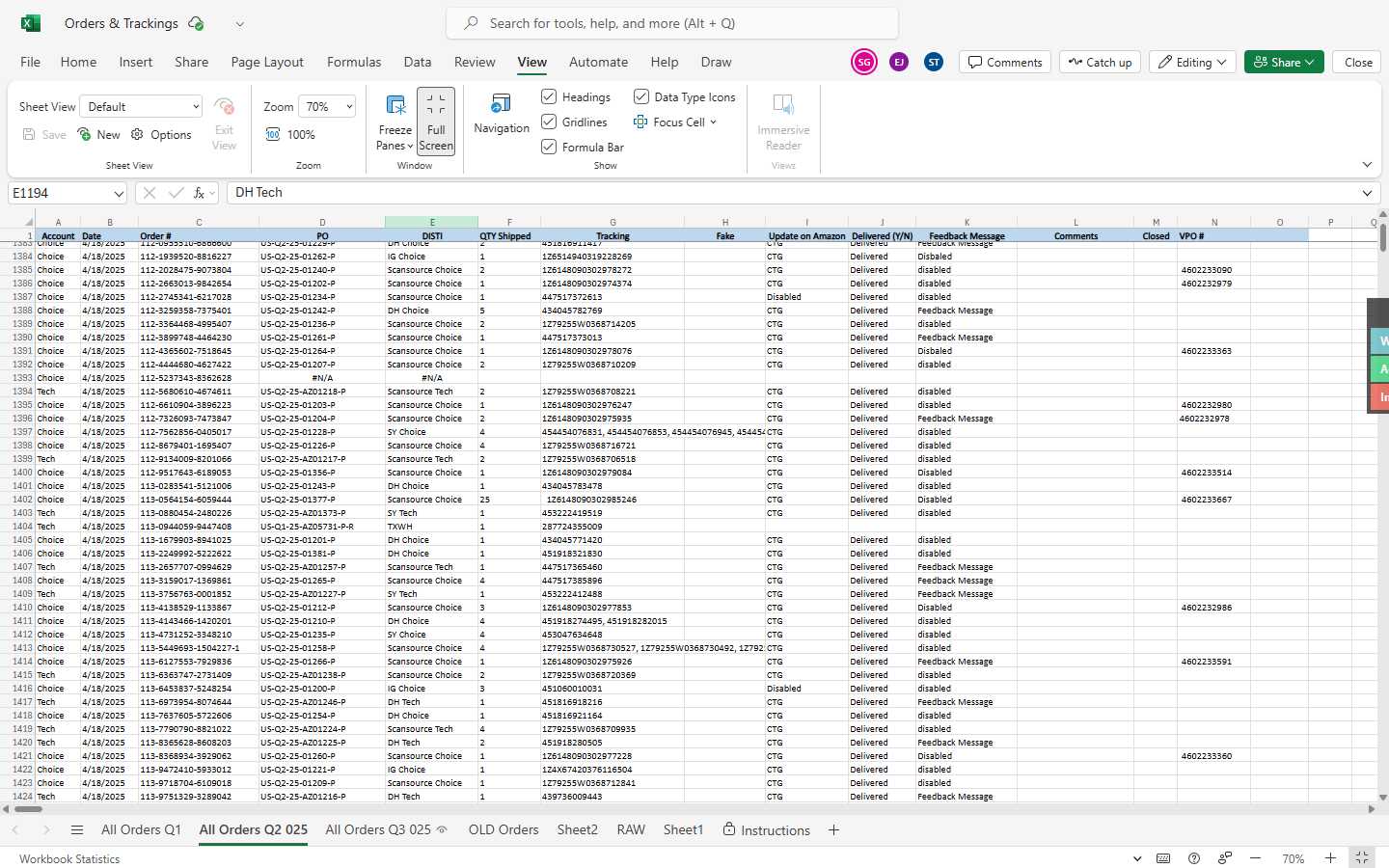Open the Automate ribbon tab
This screenshot has height=868, width=1389.
click(x=598, y=62)
